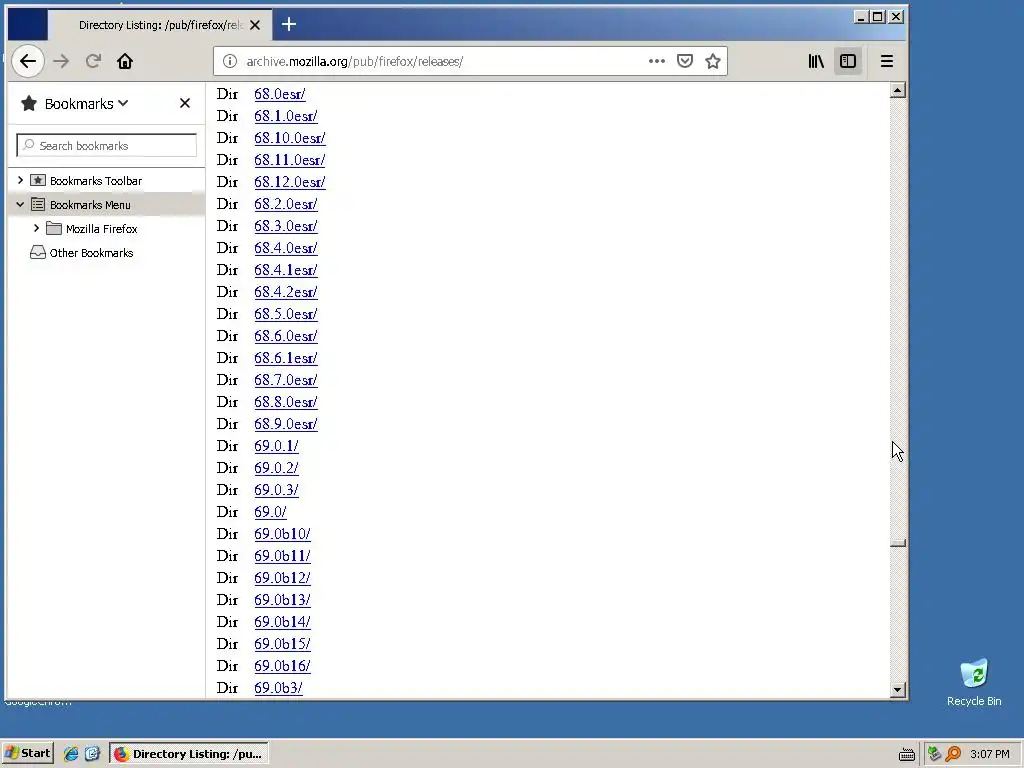
Task: Open the 69.0b12/ directory link
Action: [282, 578]
